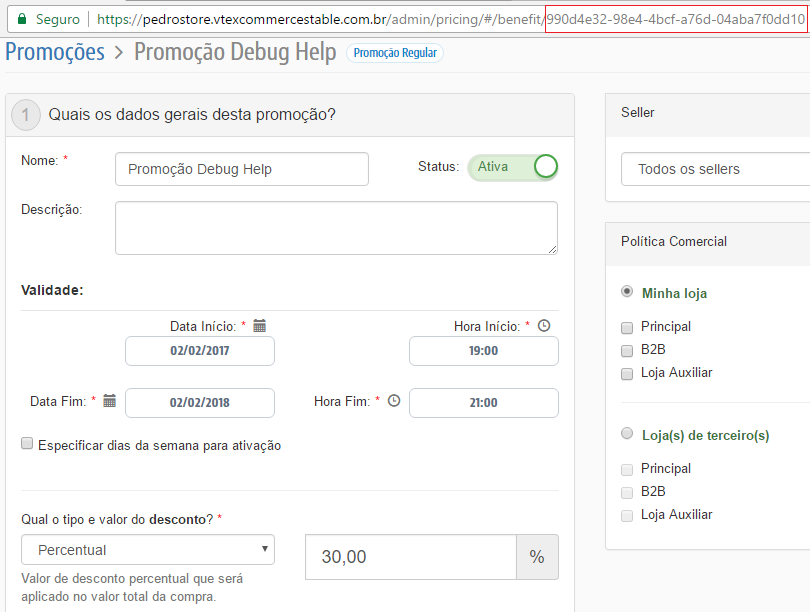Viewport: 810px width, 612px height.
Task: Check the Principal box under Minha loja
Action: pyautogui.click(x=626, y=326)
